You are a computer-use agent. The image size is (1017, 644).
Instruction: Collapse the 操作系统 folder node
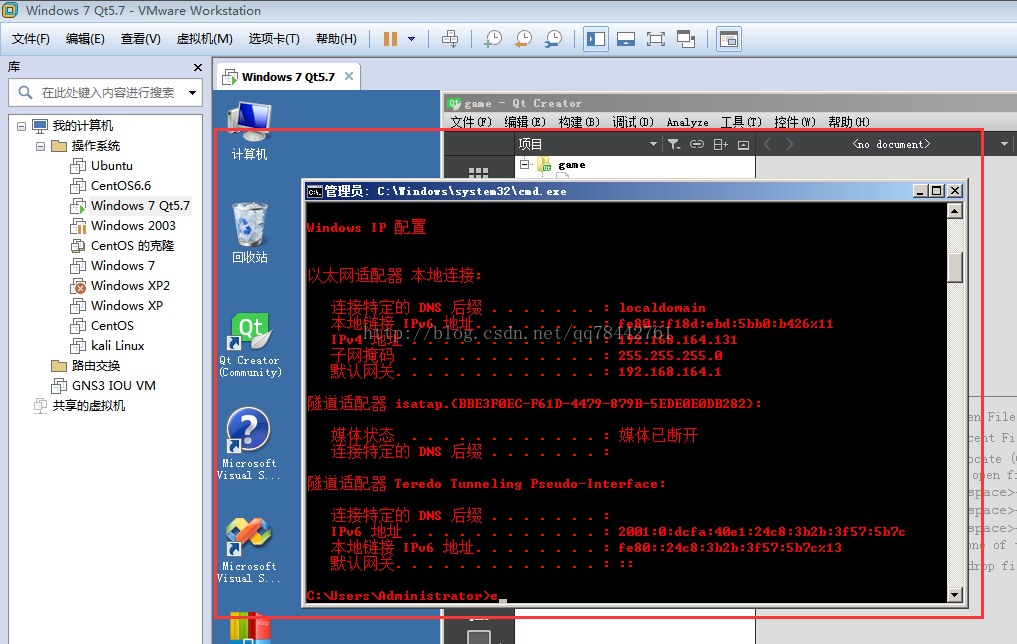[40, 146]
